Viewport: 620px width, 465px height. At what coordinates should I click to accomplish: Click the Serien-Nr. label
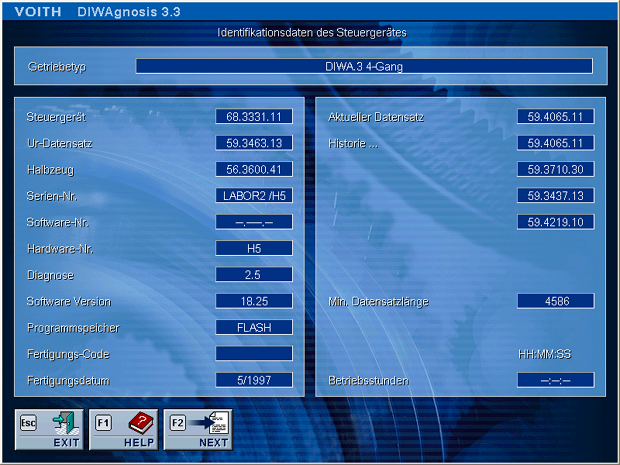(52, 196)
